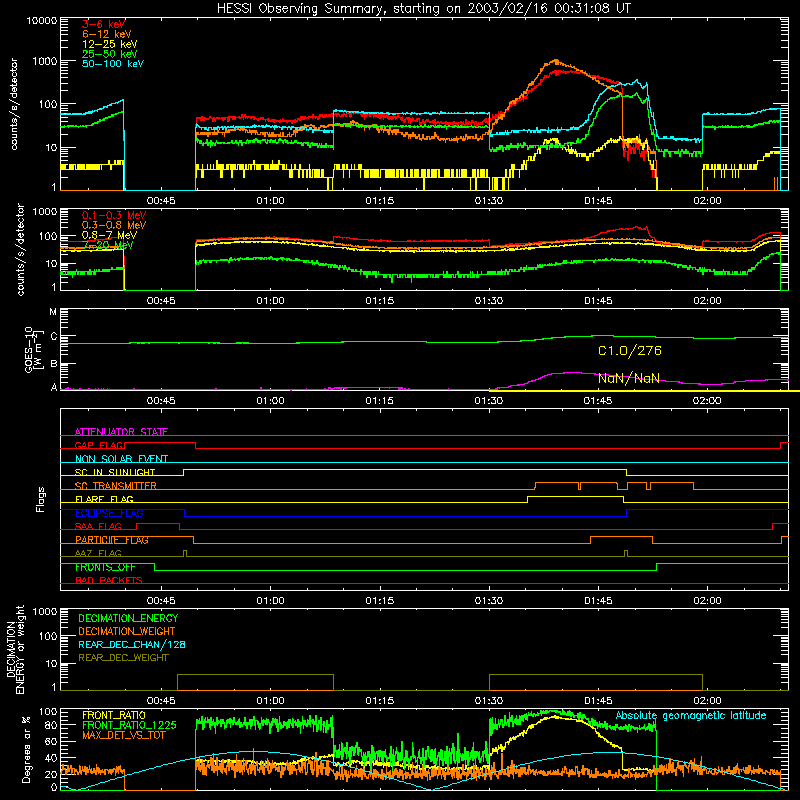Click the 'Degrees or %' axis title

[x=26, y=749]
